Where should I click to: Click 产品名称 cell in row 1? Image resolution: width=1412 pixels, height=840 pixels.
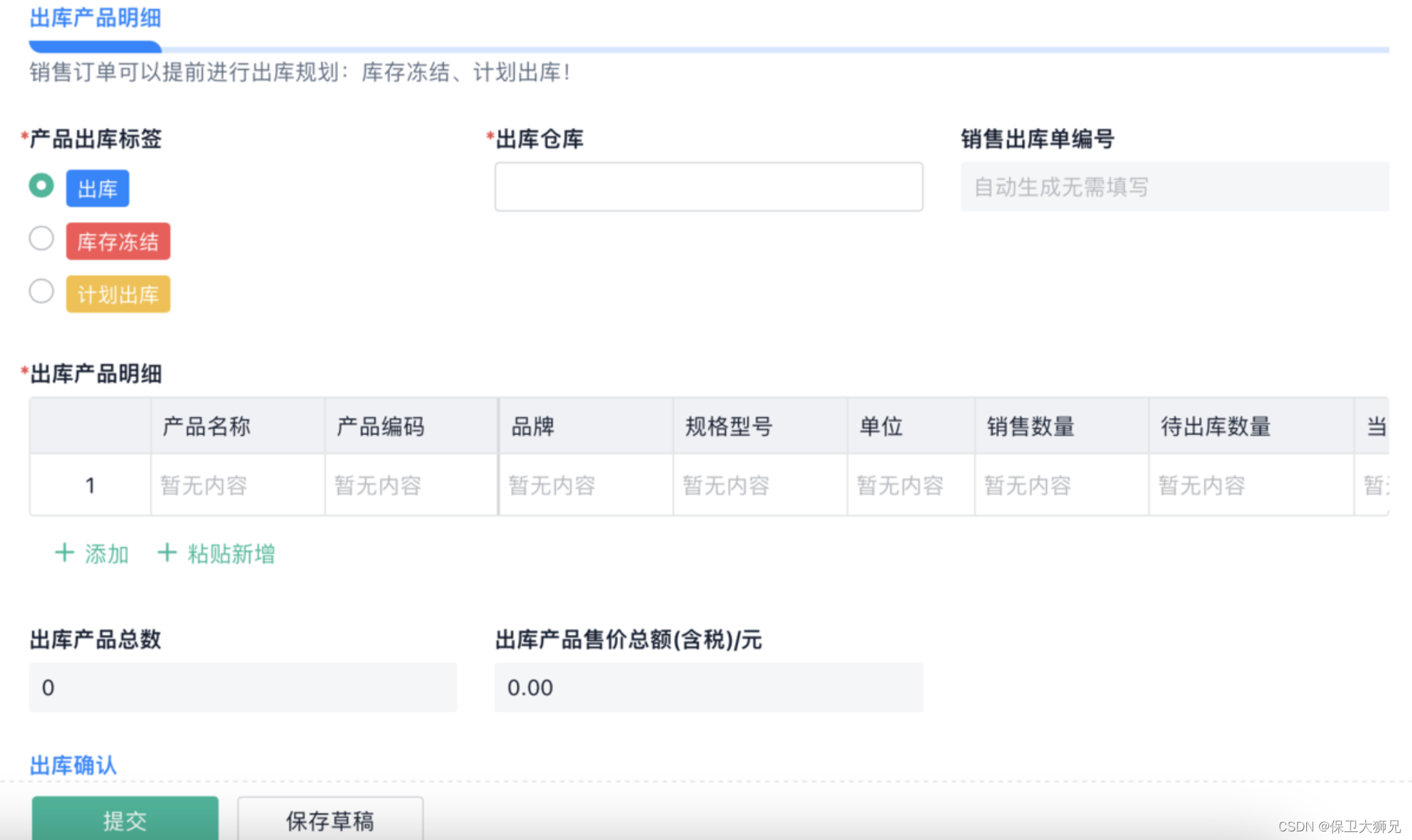click(x=237, y=486)
